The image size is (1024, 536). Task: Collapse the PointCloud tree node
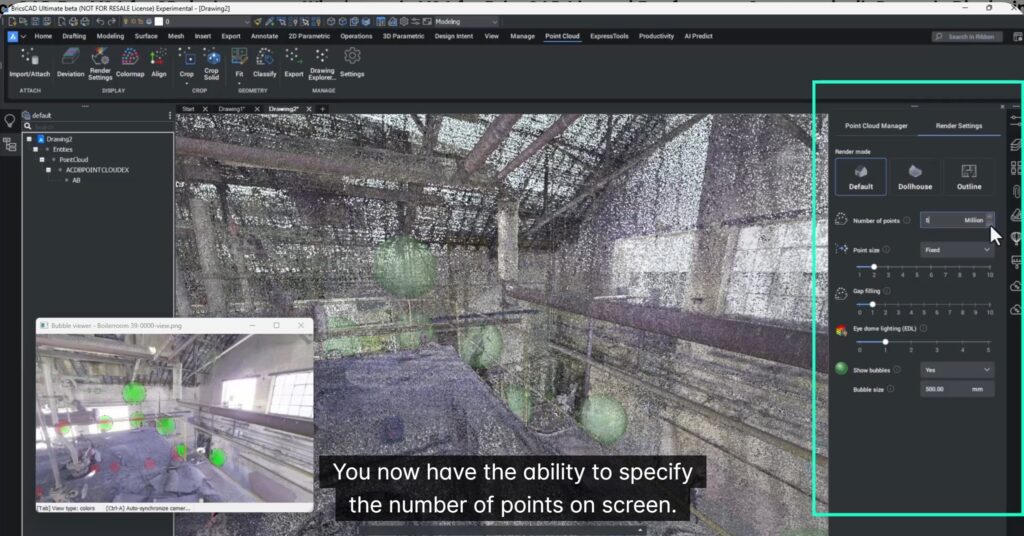click(42, 160)
